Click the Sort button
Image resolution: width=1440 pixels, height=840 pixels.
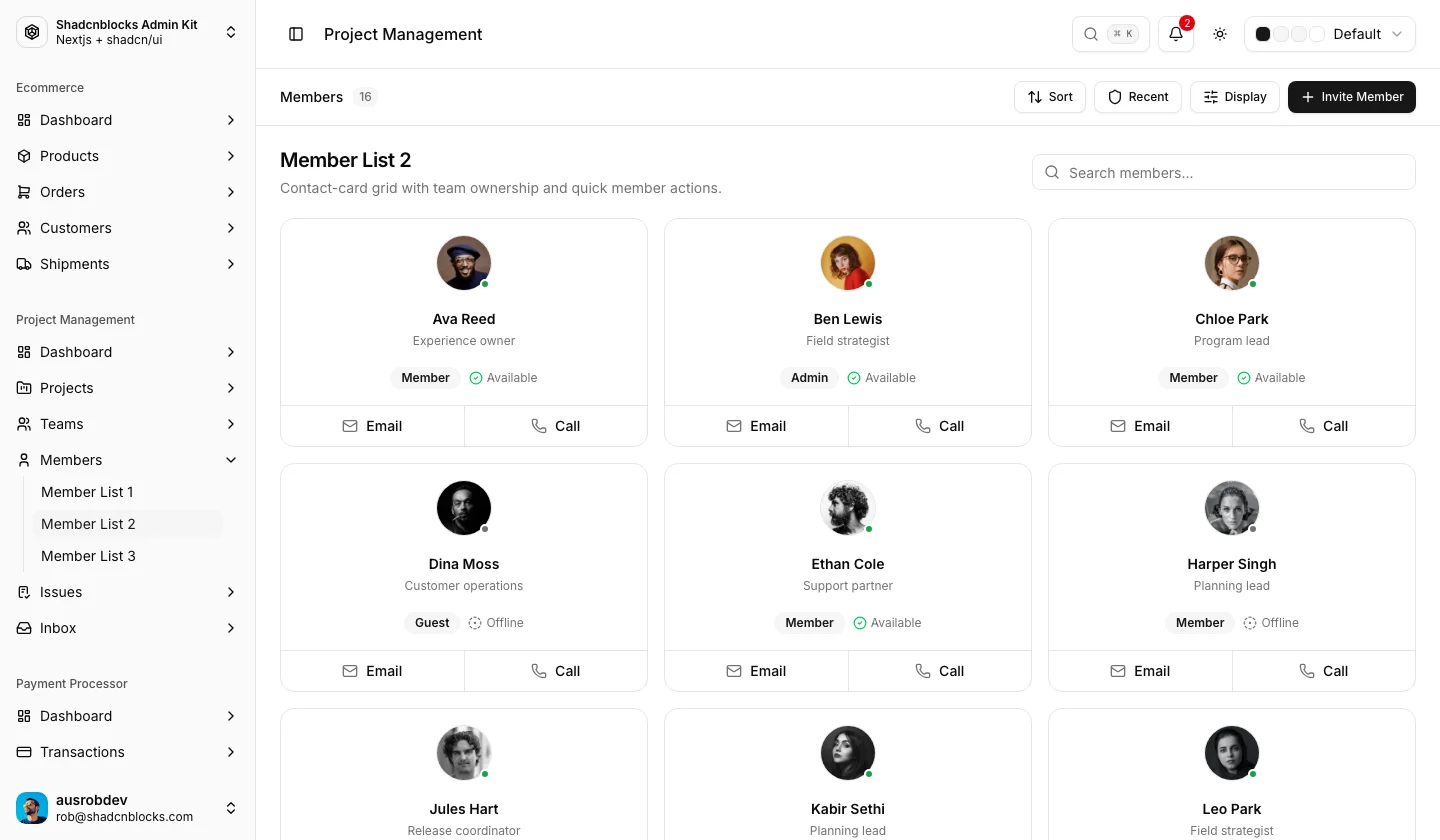pyautogui.click(x=1050, y=97)
